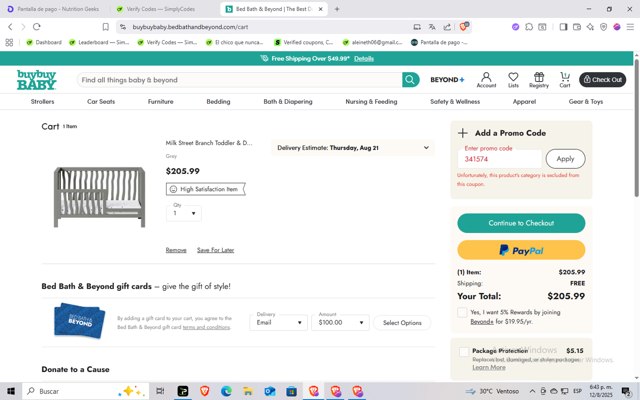Image resolution: width=640 pixels, height=400 pixels.
Task: Open the Safety & Wellness menu
Action: 455,102
